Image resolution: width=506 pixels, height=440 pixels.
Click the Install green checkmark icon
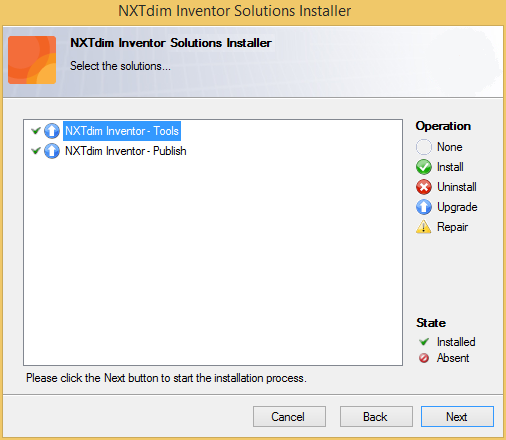pos(424,167)
